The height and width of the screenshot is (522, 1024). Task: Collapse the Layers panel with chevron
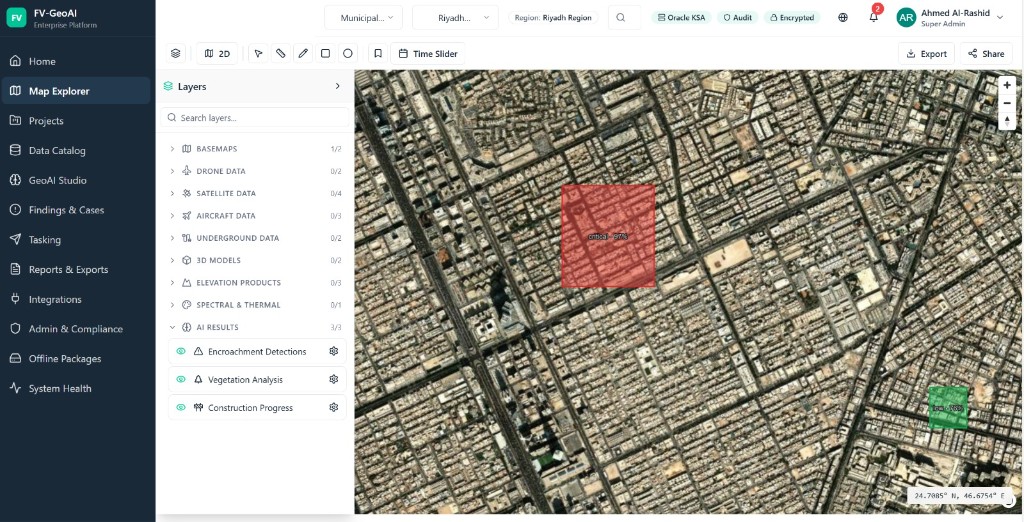(338, 86)
